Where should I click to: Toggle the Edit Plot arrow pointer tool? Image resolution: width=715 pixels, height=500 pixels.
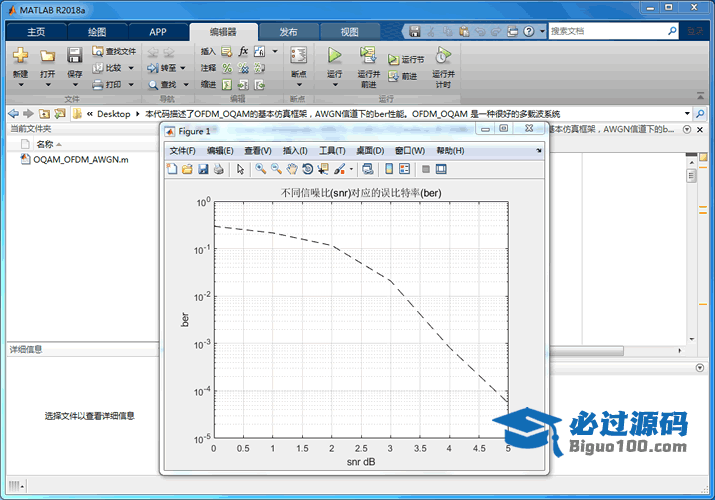(240, 169)
